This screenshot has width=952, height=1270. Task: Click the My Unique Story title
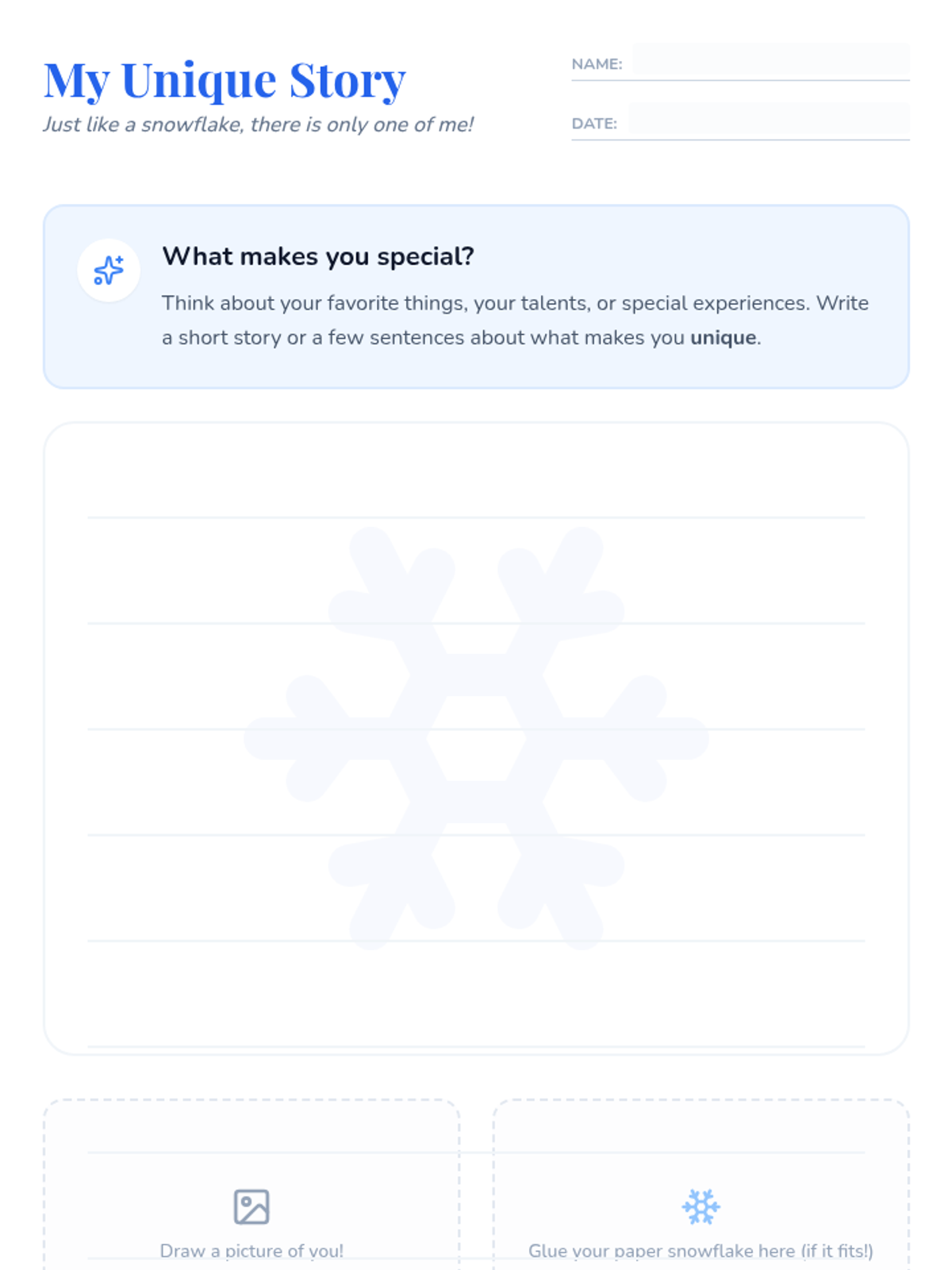225,81
